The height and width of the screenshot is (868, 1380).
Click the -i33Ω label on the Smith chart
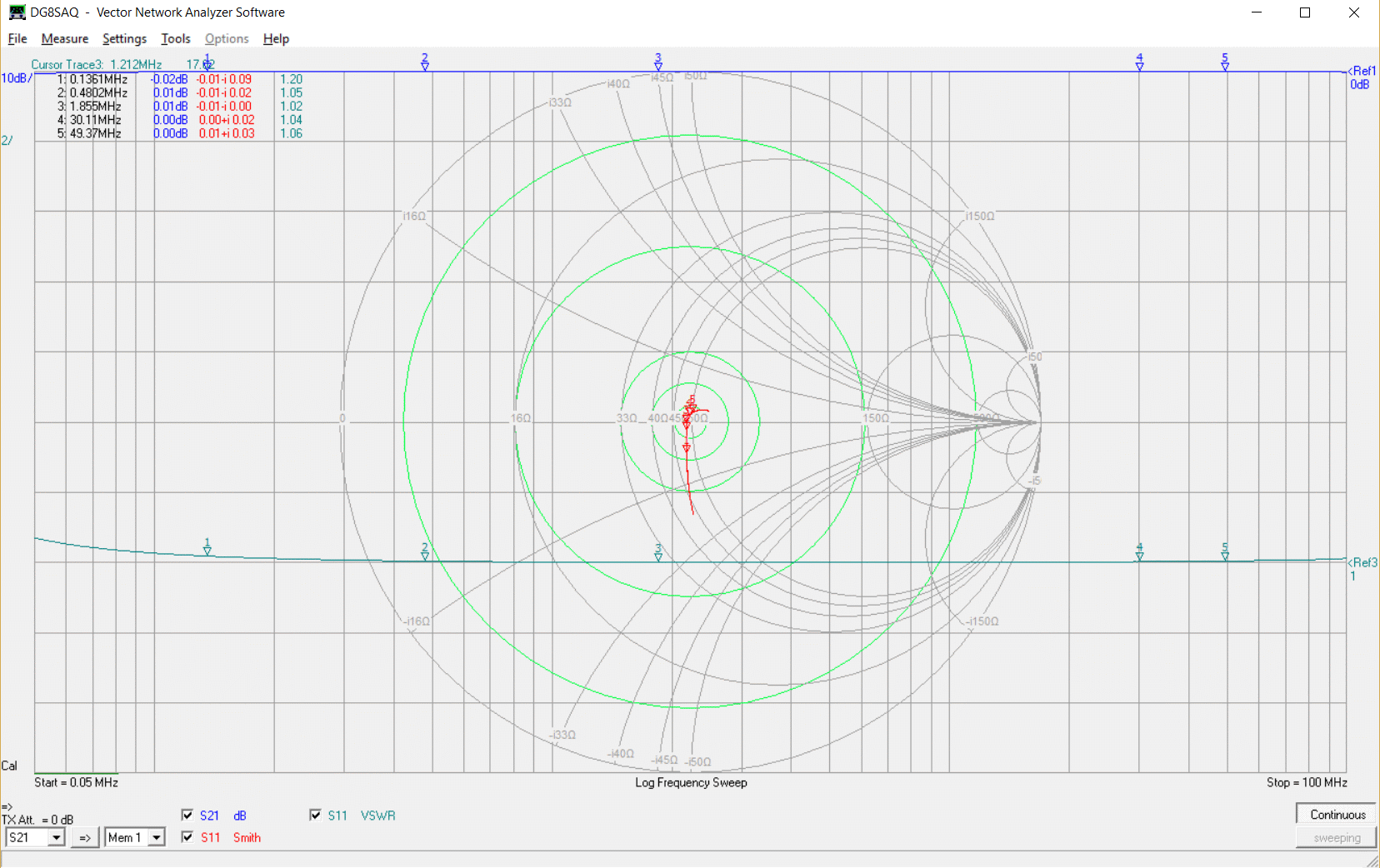[x=562, y=735]
